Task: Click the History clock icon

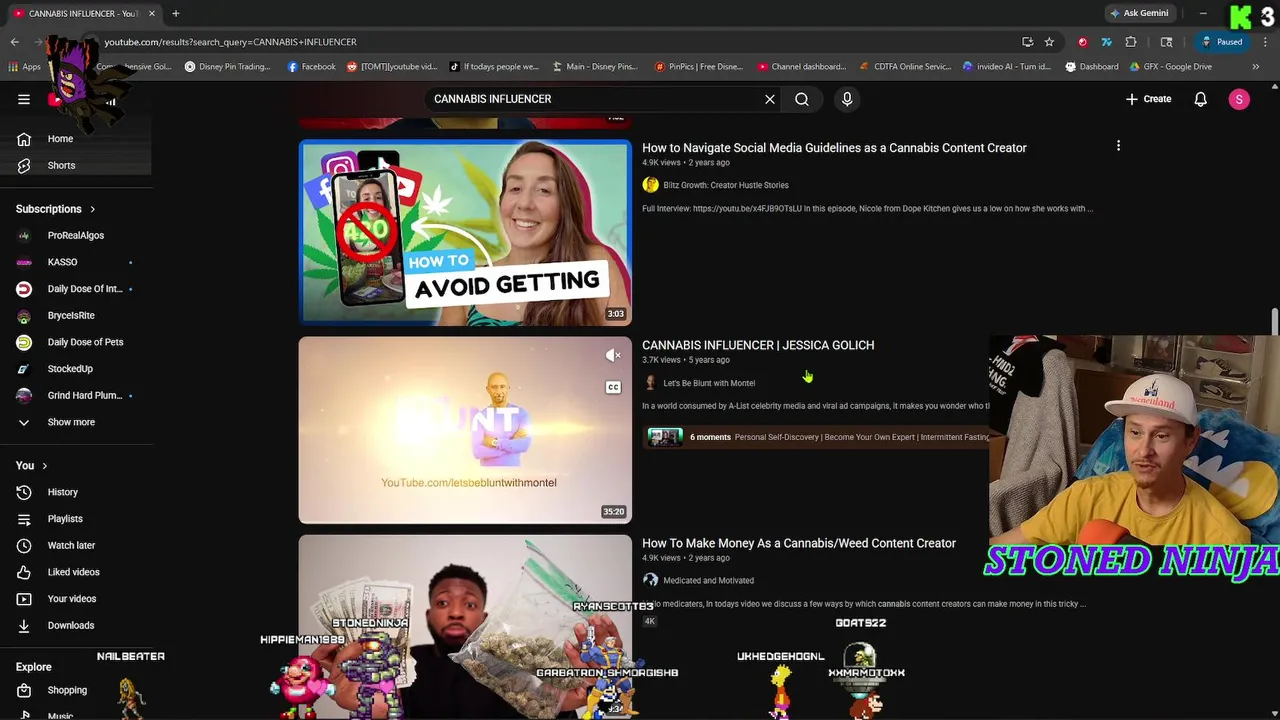Action: tap(24, 492)
